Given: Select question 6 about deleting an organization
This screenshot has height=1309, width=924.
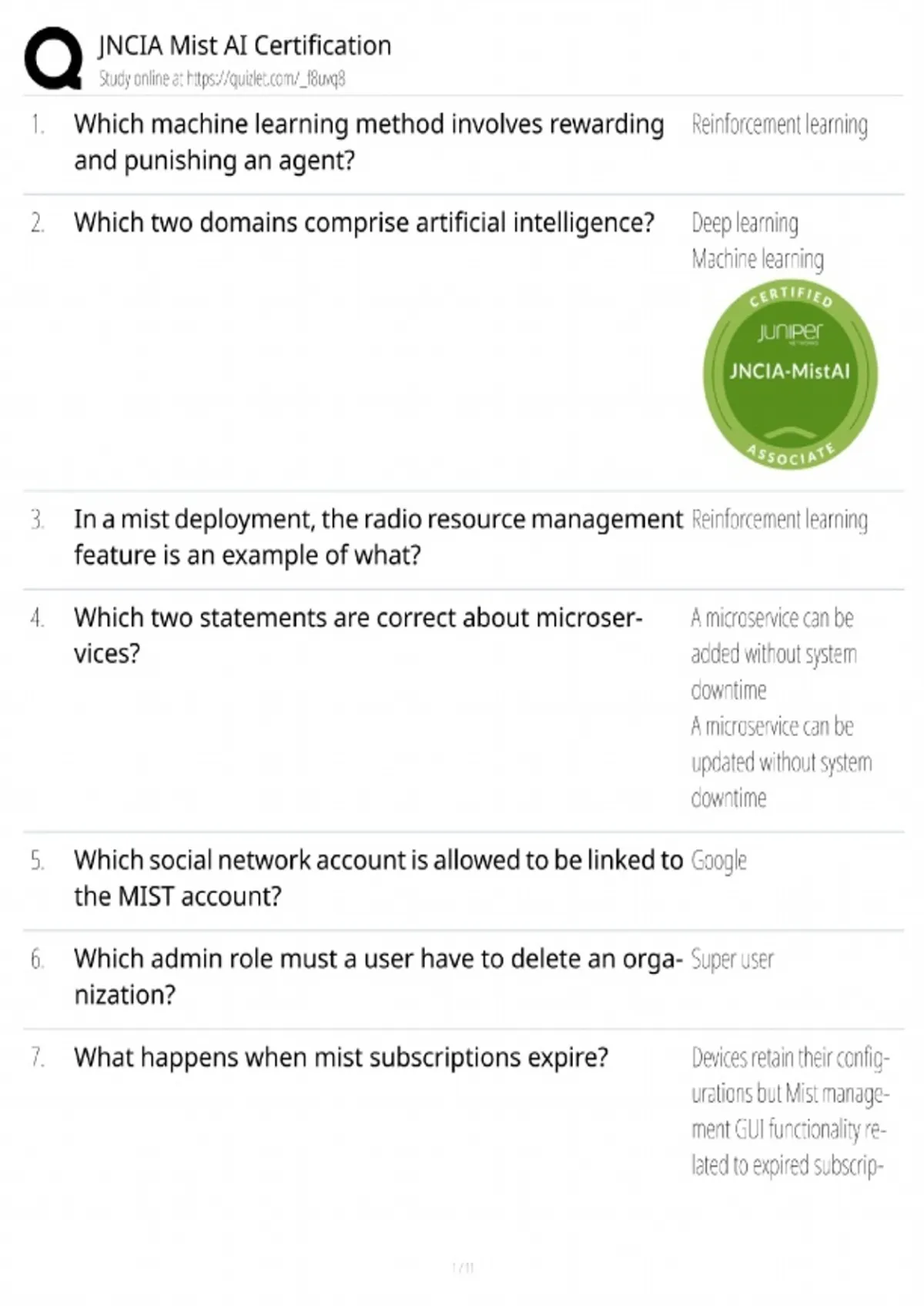Looking at the screenshot, I should tap(378, 976).
